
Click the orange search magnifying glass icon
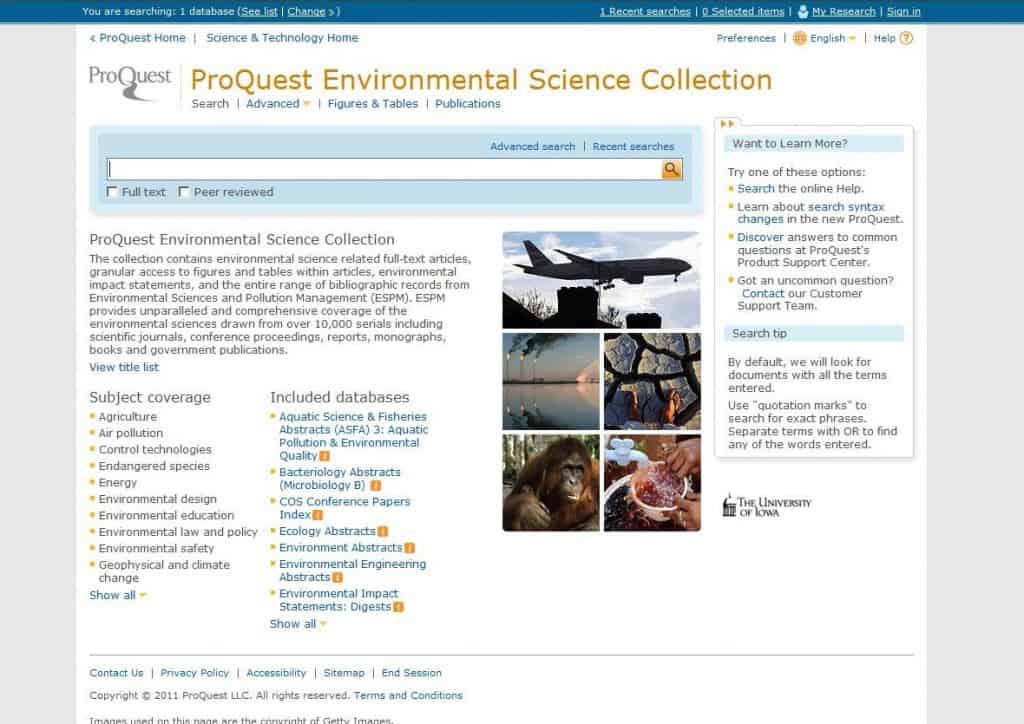pos(671,168)
